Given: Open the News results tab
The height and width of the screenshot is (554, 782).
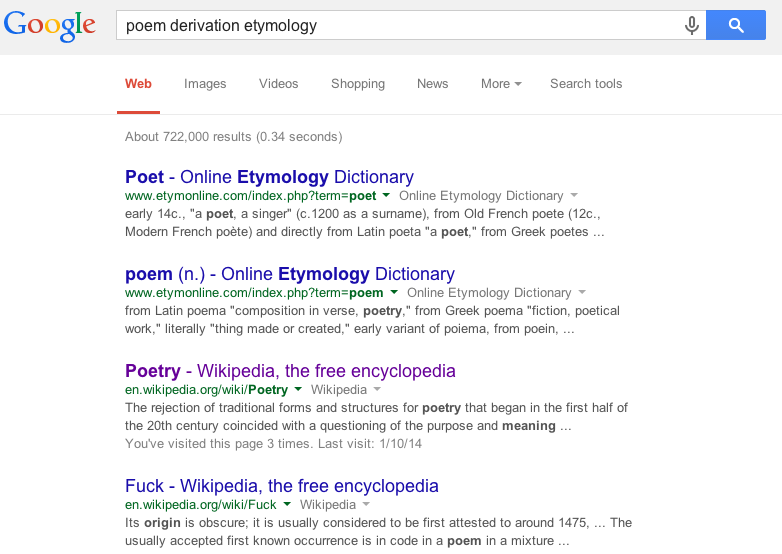Looking at the screenshot, I should coord(432,84).
